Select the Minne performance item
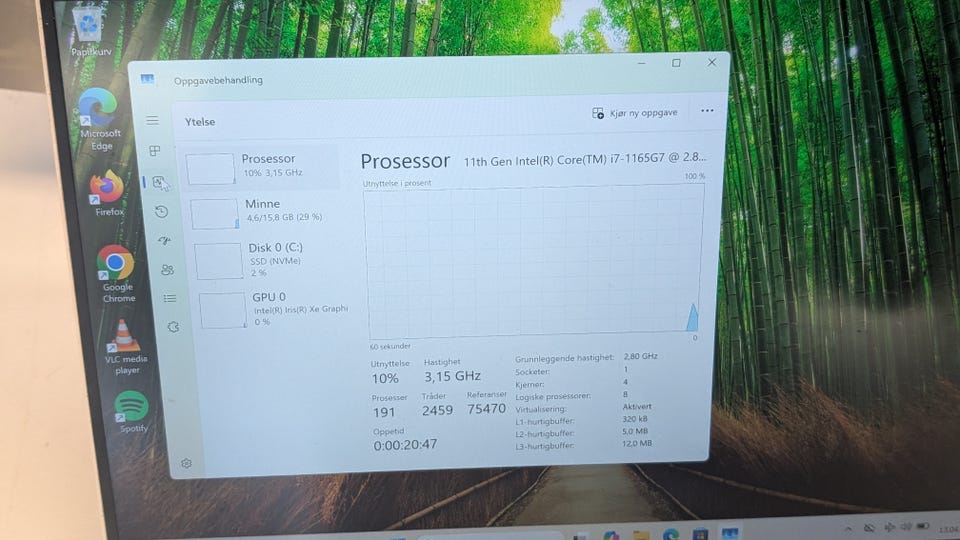Screen dimensions: 960x540 (266, 212)
